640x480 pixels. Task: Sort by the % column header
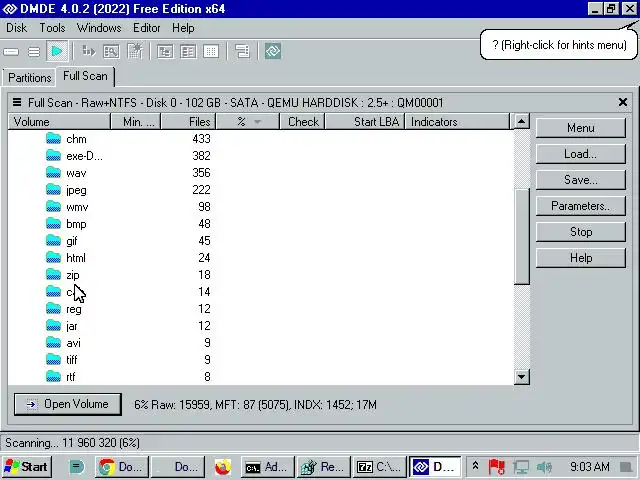(x=248, y=122)
